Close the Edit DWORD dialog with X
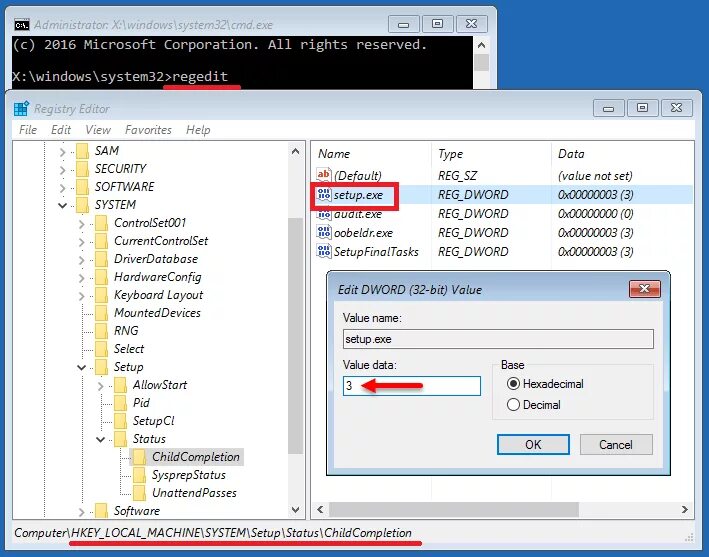 point(645,289)
